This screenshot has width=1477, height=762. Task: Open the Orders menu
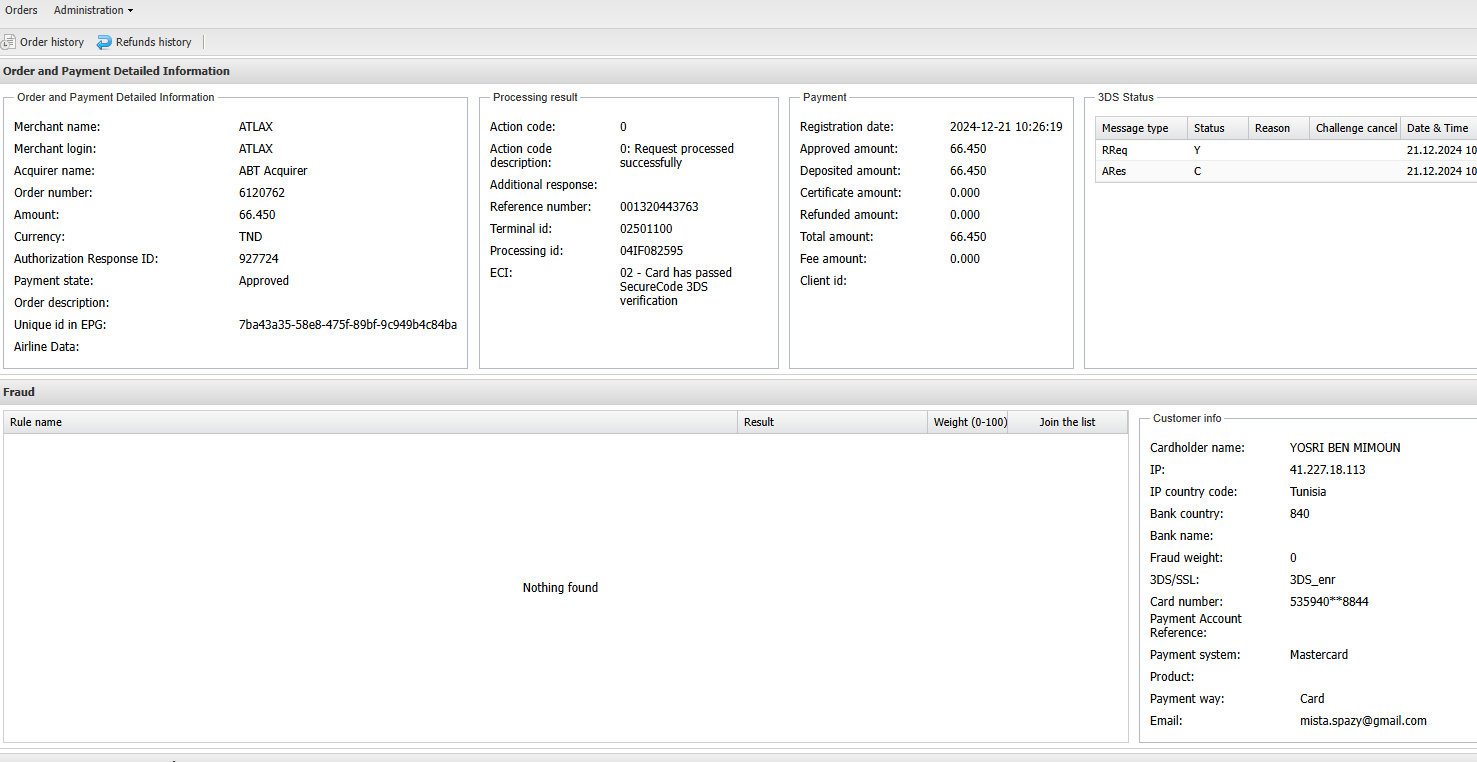click(21, 10)
